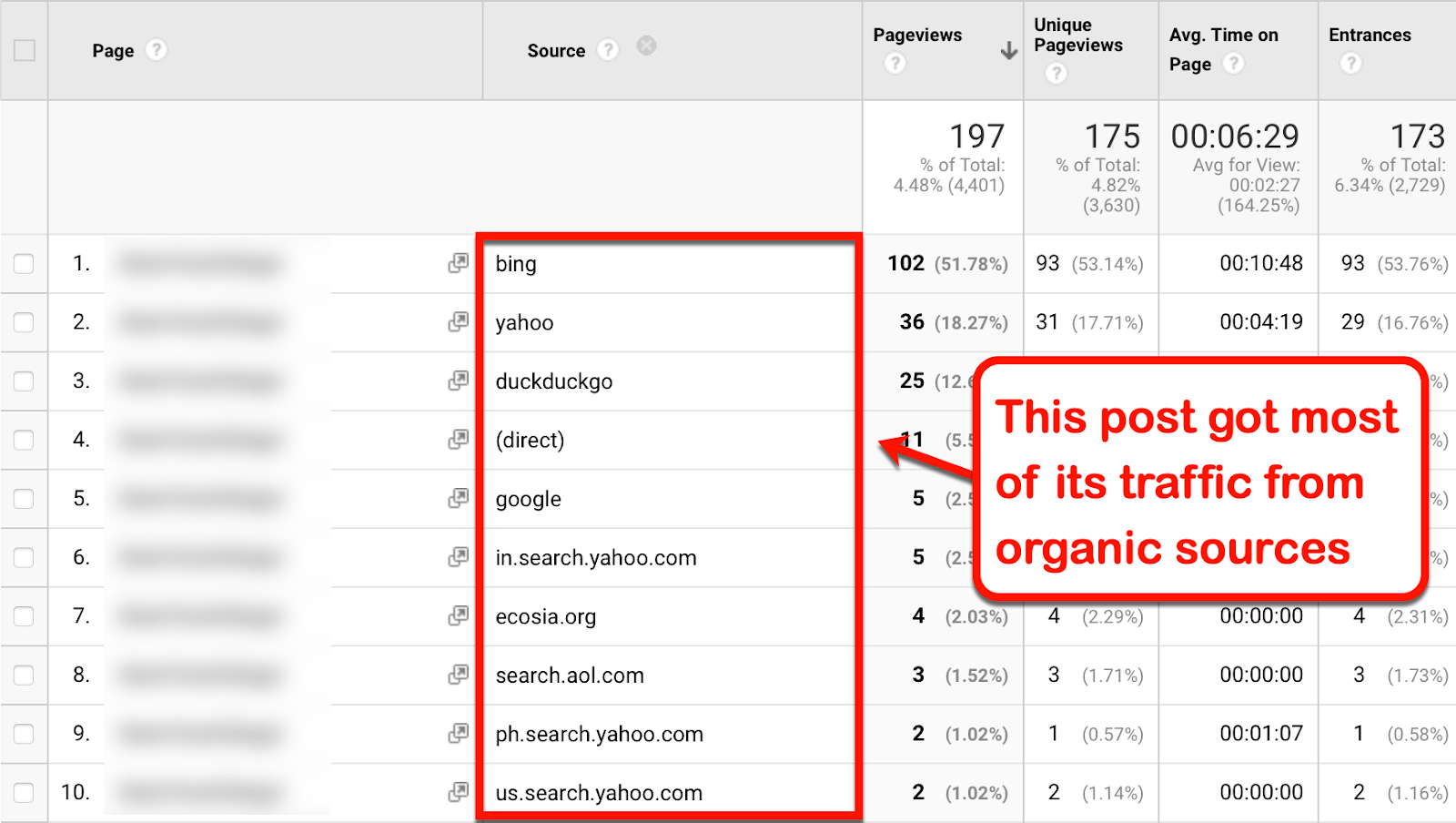
Task: Tick the checkbox for row 5 (google)
Action: (24, 499)
